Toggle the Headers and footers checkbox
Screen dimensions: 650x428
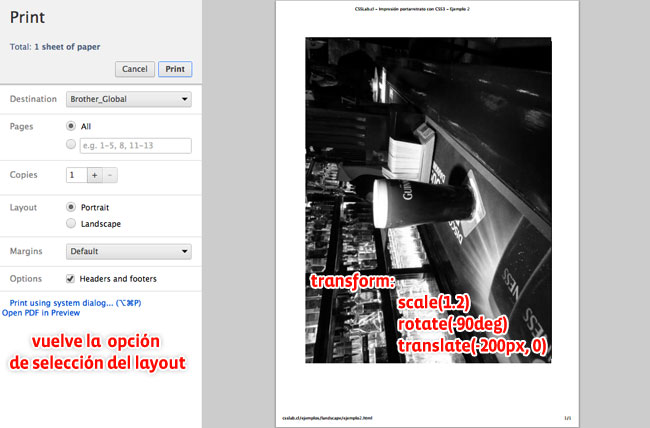pyautogui.click(x=70, y=279)
